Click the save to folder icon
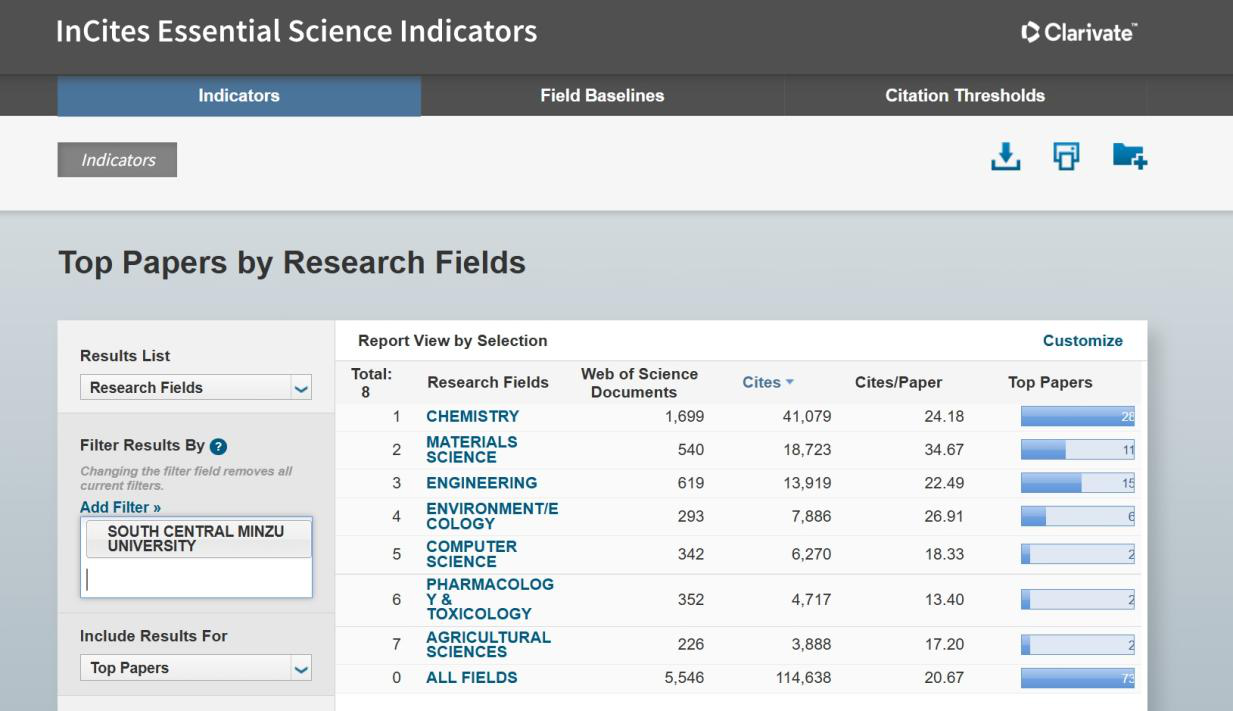This screenshot has height=711, width=1233. [1129, 156]
